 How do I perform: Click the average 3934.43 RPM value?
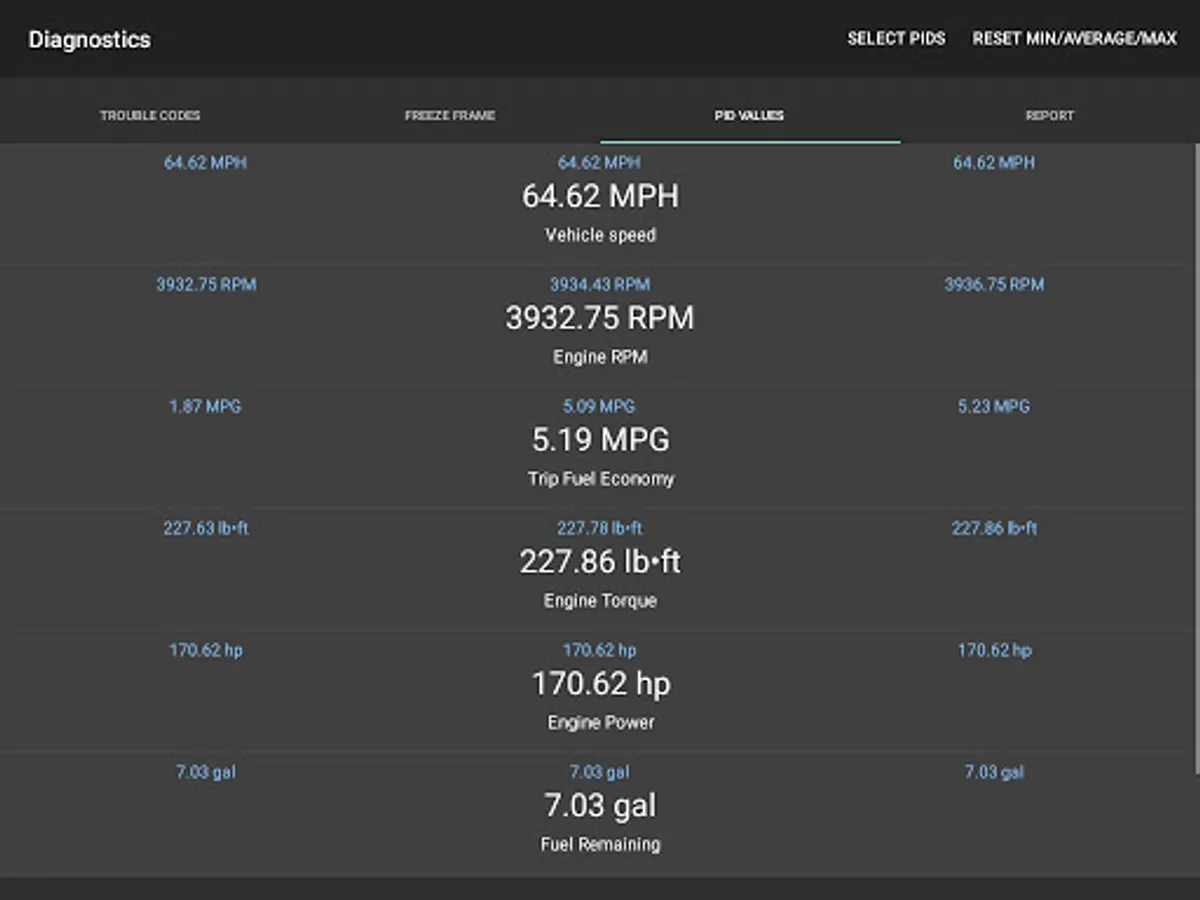pyautogui.click(x=600, y=285)
